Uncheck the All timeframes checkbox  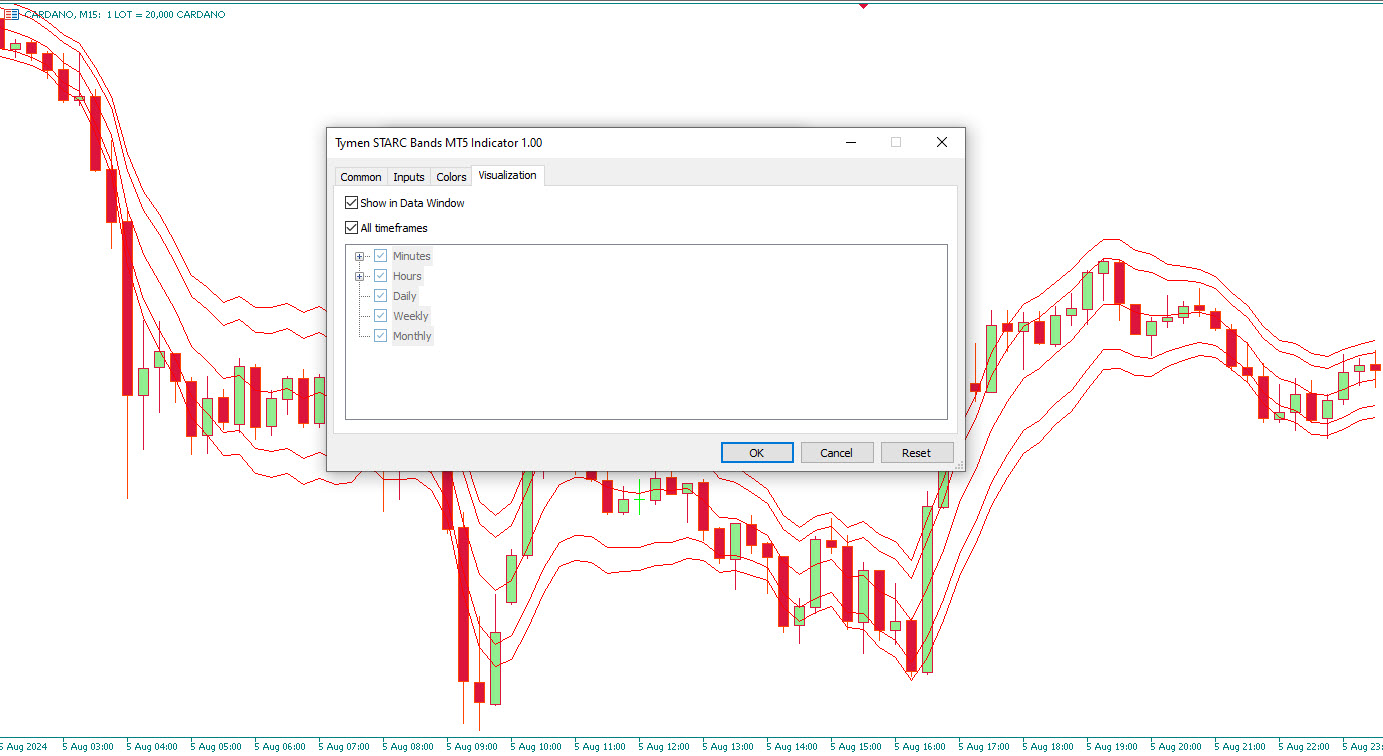point(351,228)
